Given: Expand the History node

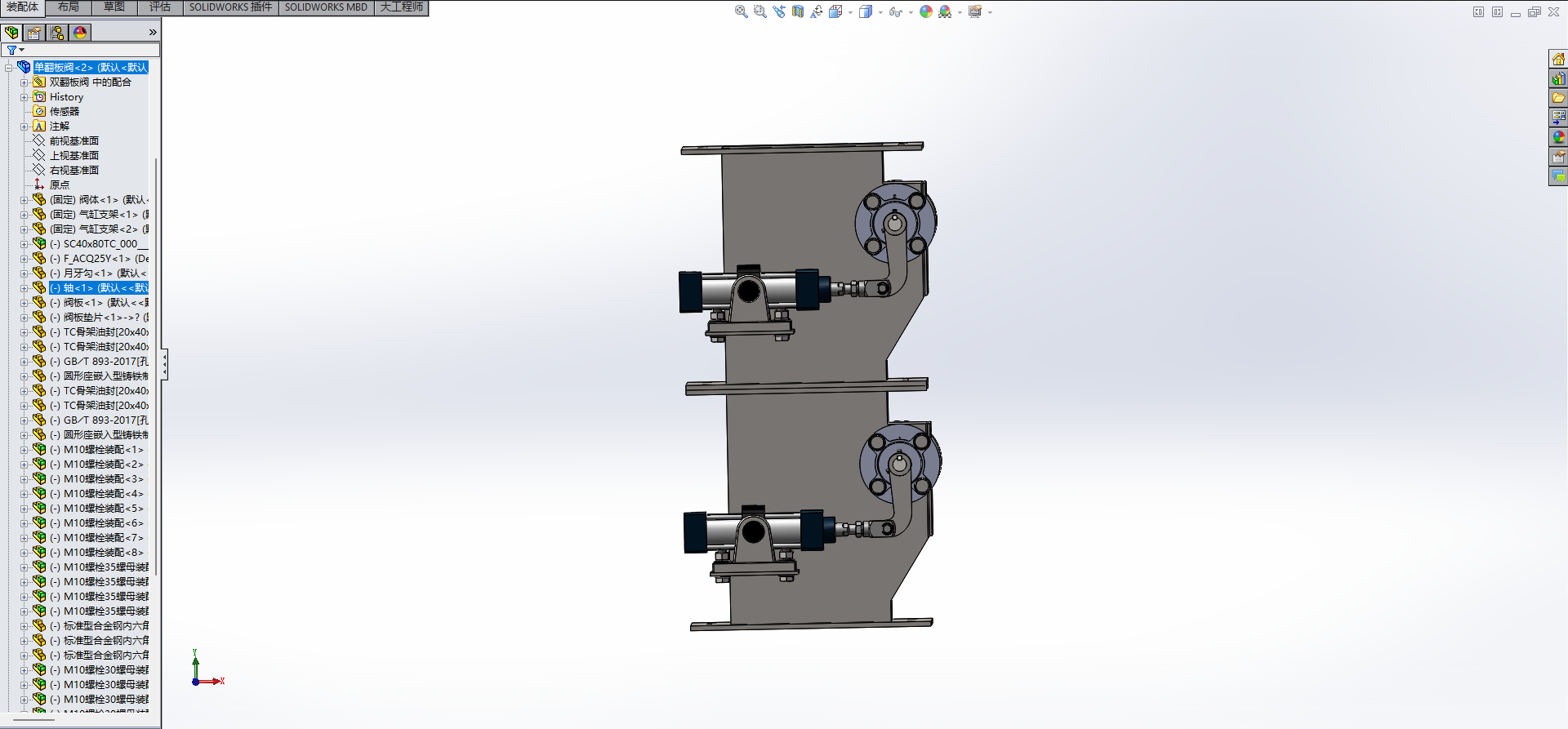Looking at the screenshot, I should pyautogui.click(x=24, y=97).
